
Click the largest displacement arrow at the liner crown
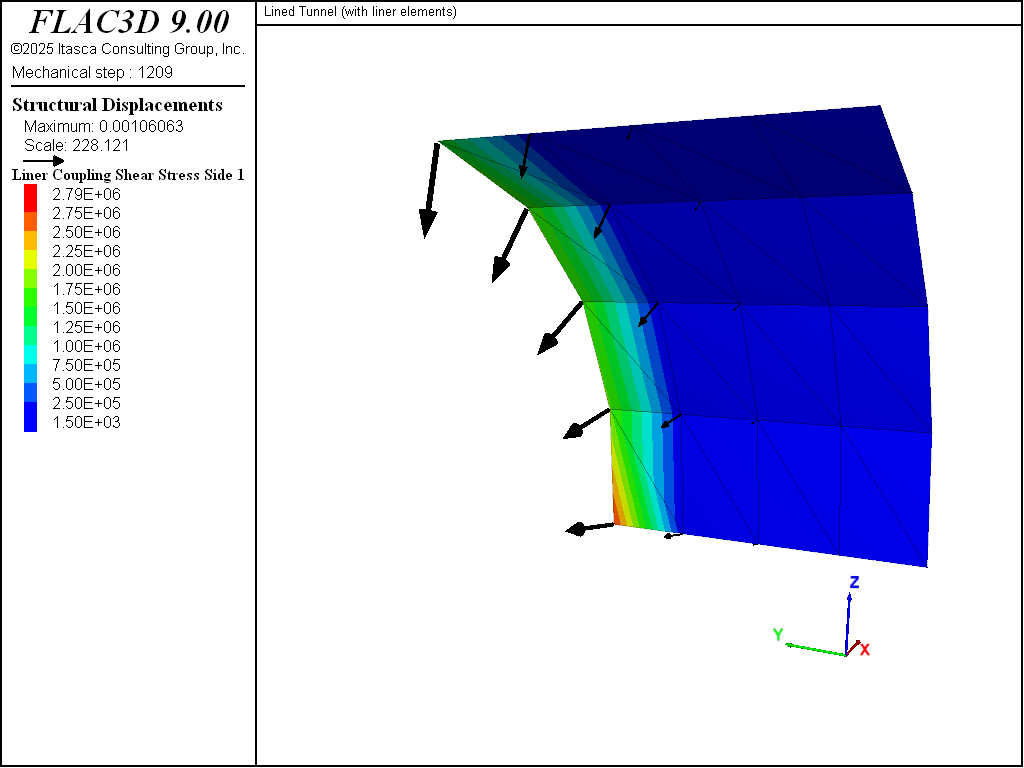tap(431, 190)
